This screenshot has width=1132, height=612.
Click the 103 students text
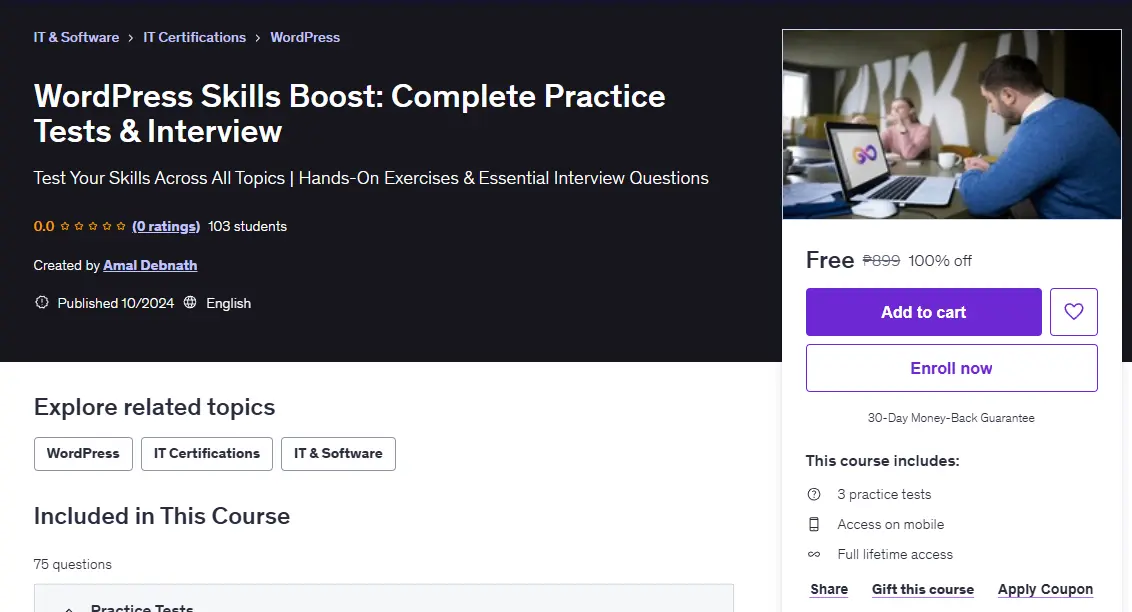(248, 227)
